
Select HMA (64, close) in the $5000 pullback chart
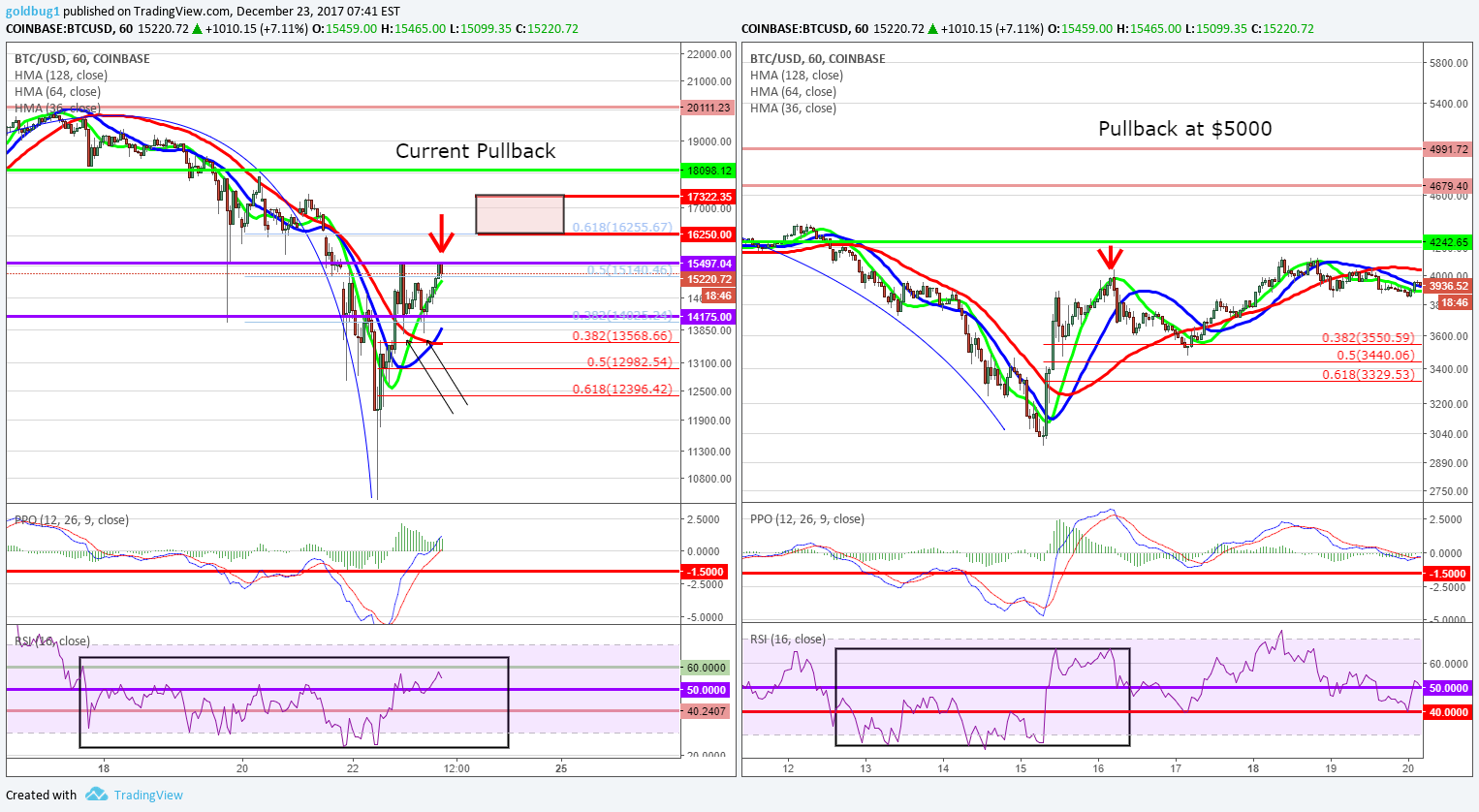(x=793, y=92)
